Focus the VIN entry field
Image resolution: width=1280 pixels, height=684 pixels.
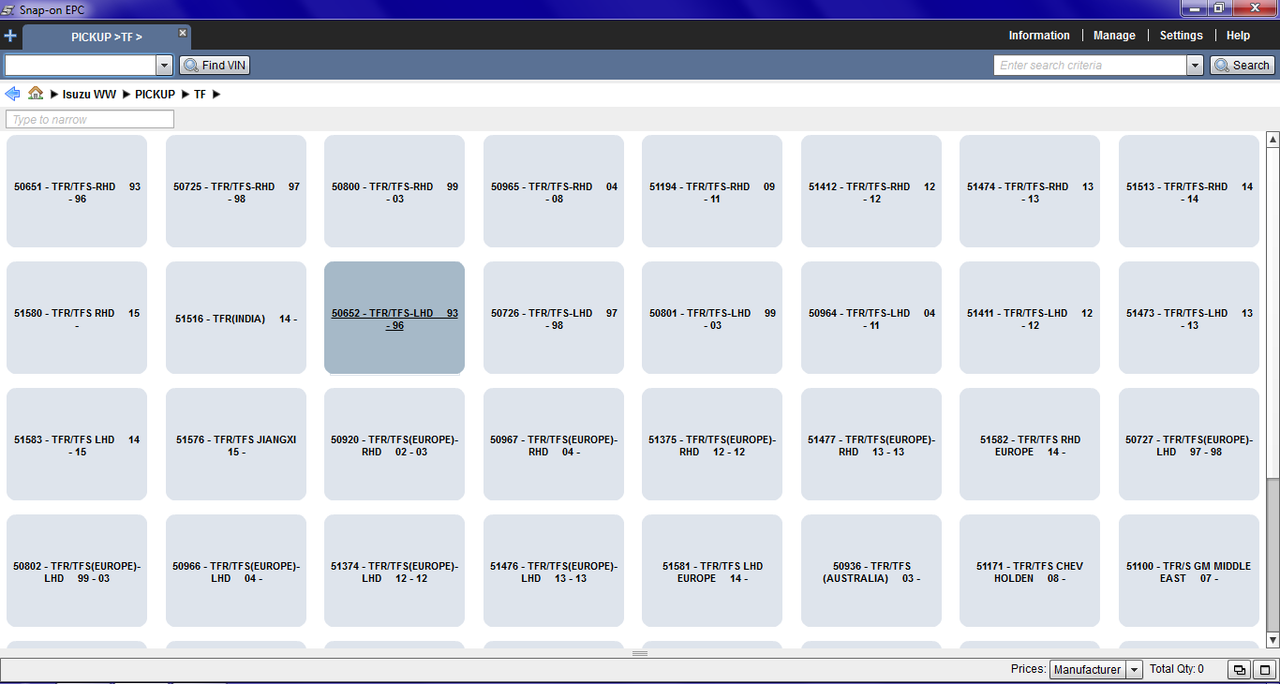tap(81, 65)
